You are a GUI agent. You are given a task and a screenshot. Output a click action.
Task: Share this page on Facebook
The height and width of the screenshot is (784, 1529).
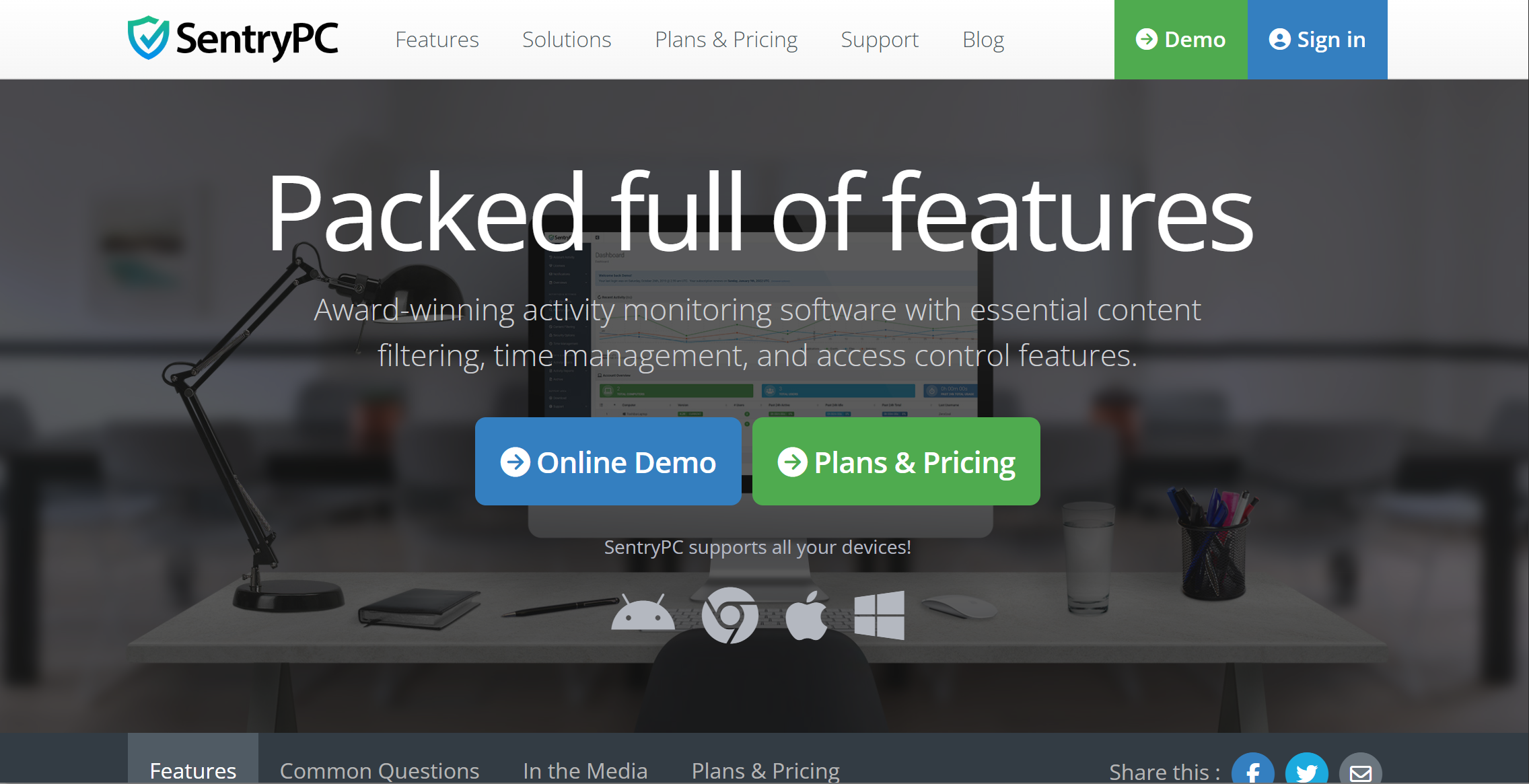pyautogui.click(x=1253, y=771)
